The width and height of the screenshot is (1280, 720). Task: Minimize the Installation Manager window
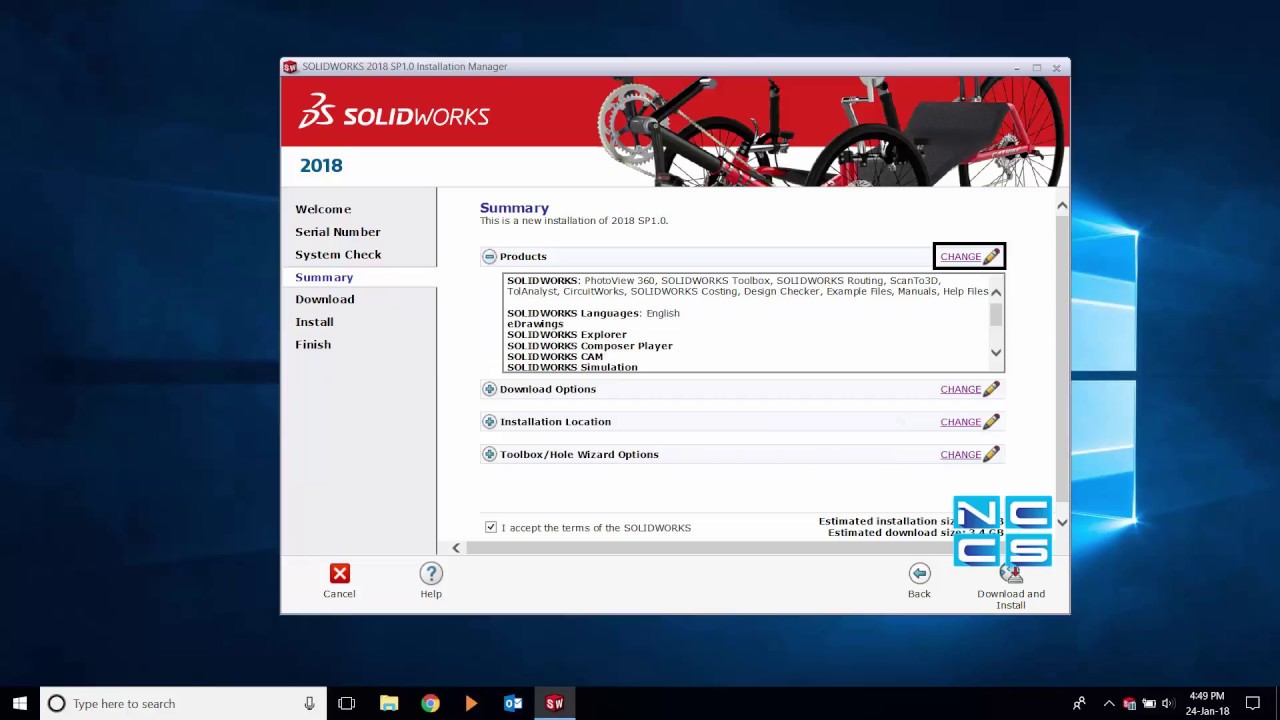pyautogui.click(x=1016, y=68)
